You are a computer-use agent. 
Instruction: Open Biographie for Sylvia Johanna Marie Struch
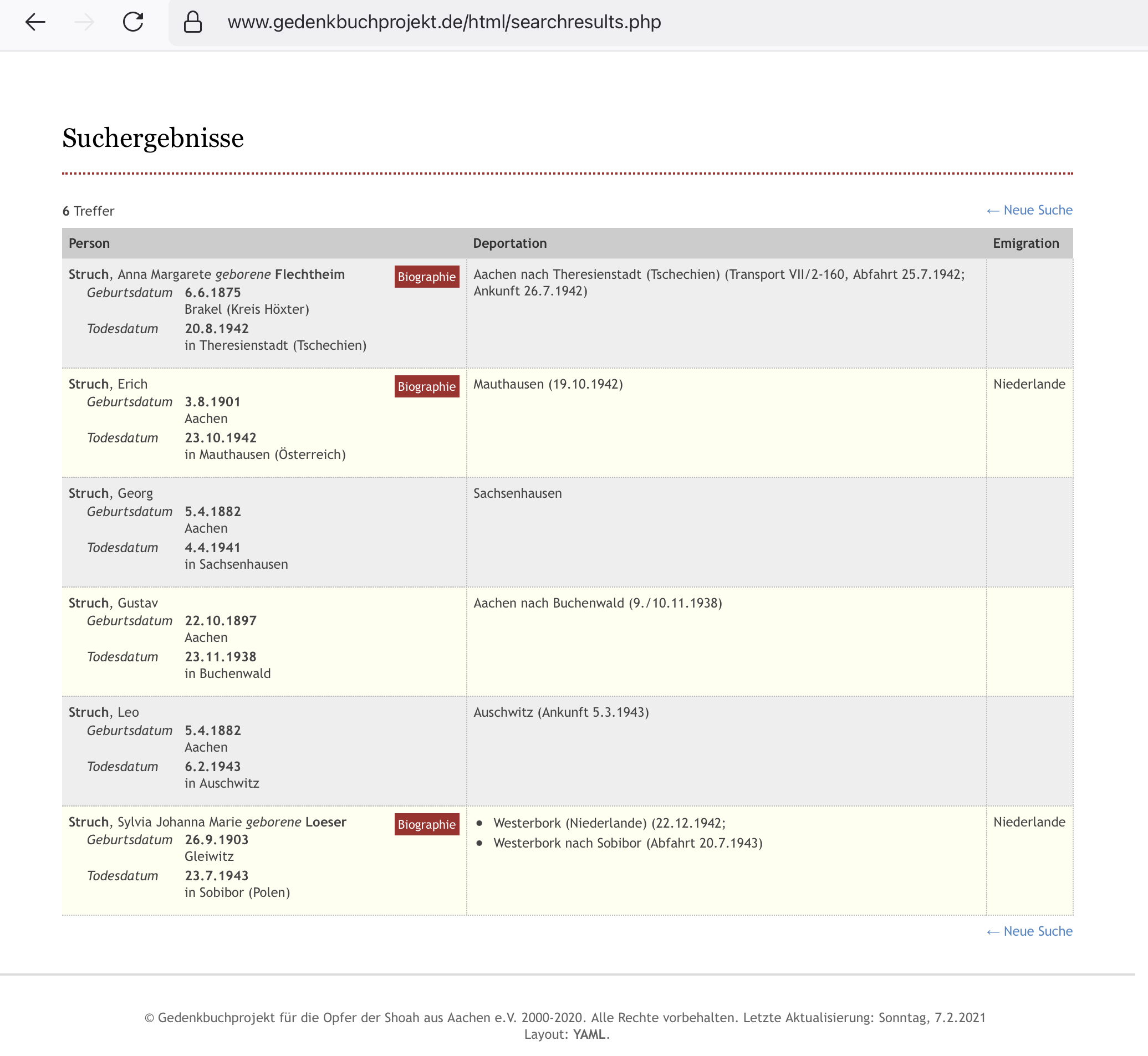426,824
